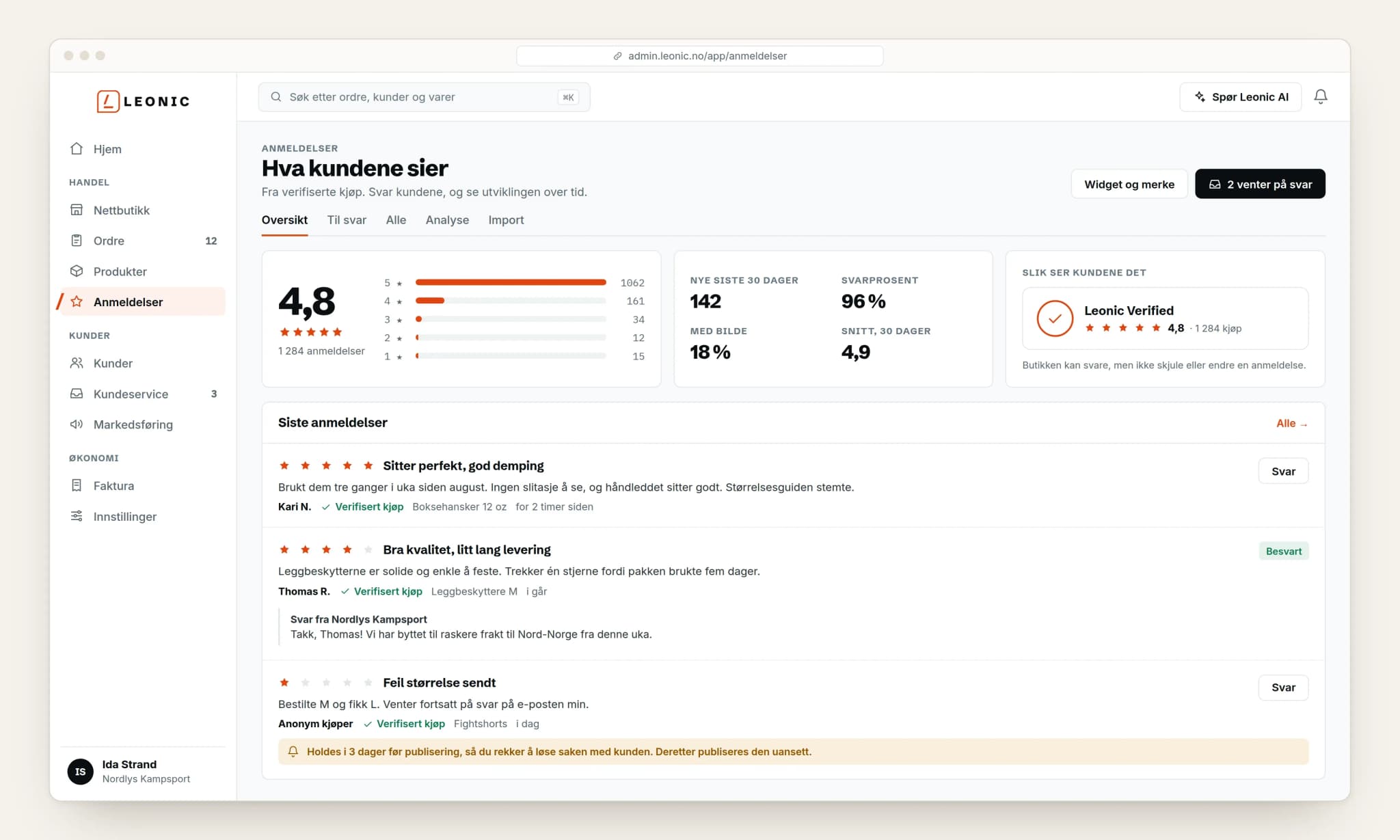
Task: Click the admin.leonic.no address bar
Action: pos(700,56)
